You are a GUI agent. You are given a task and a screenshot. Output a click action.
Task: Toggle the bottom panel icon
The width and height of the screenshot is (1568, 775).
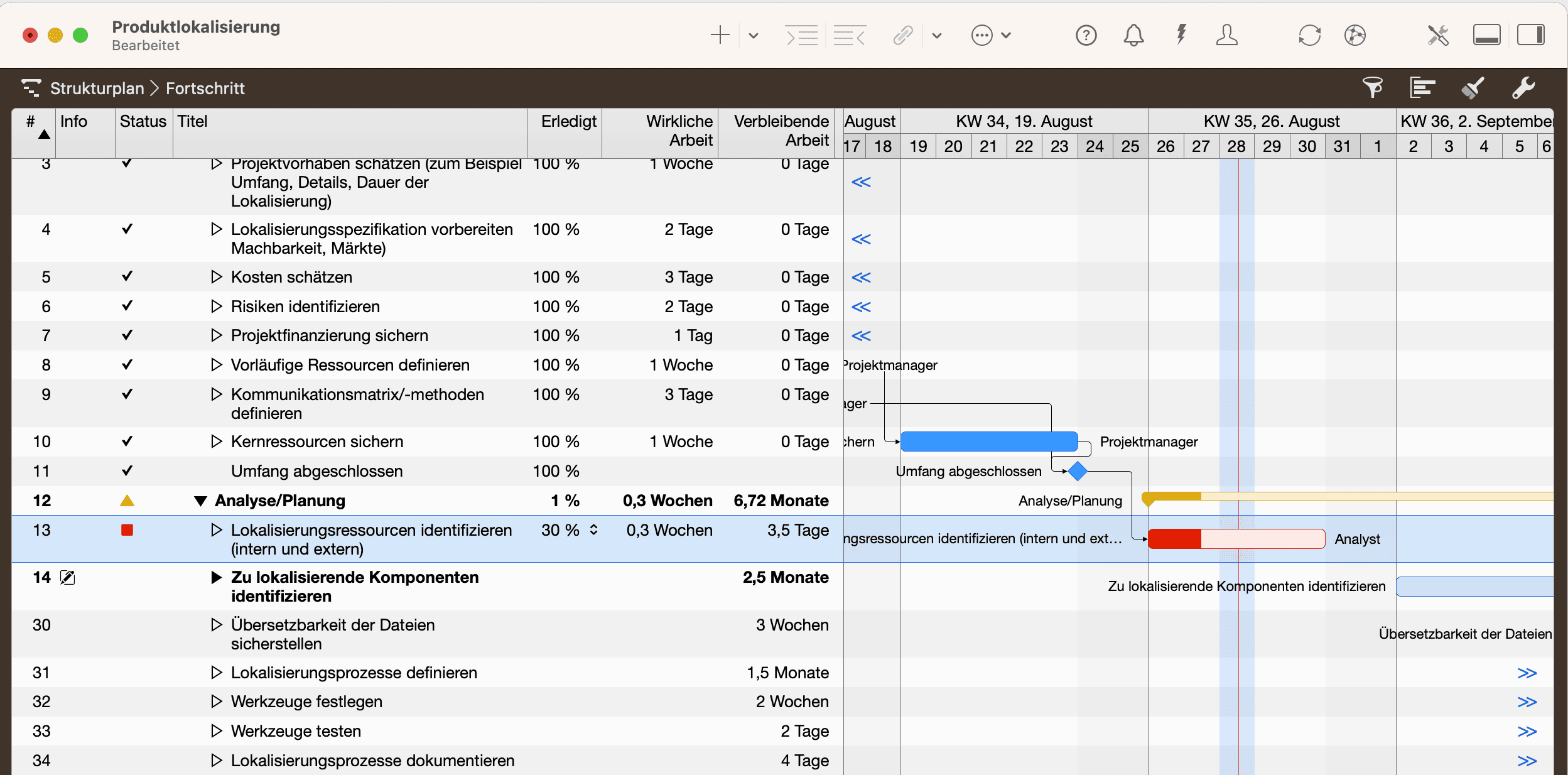point(1487,35)
